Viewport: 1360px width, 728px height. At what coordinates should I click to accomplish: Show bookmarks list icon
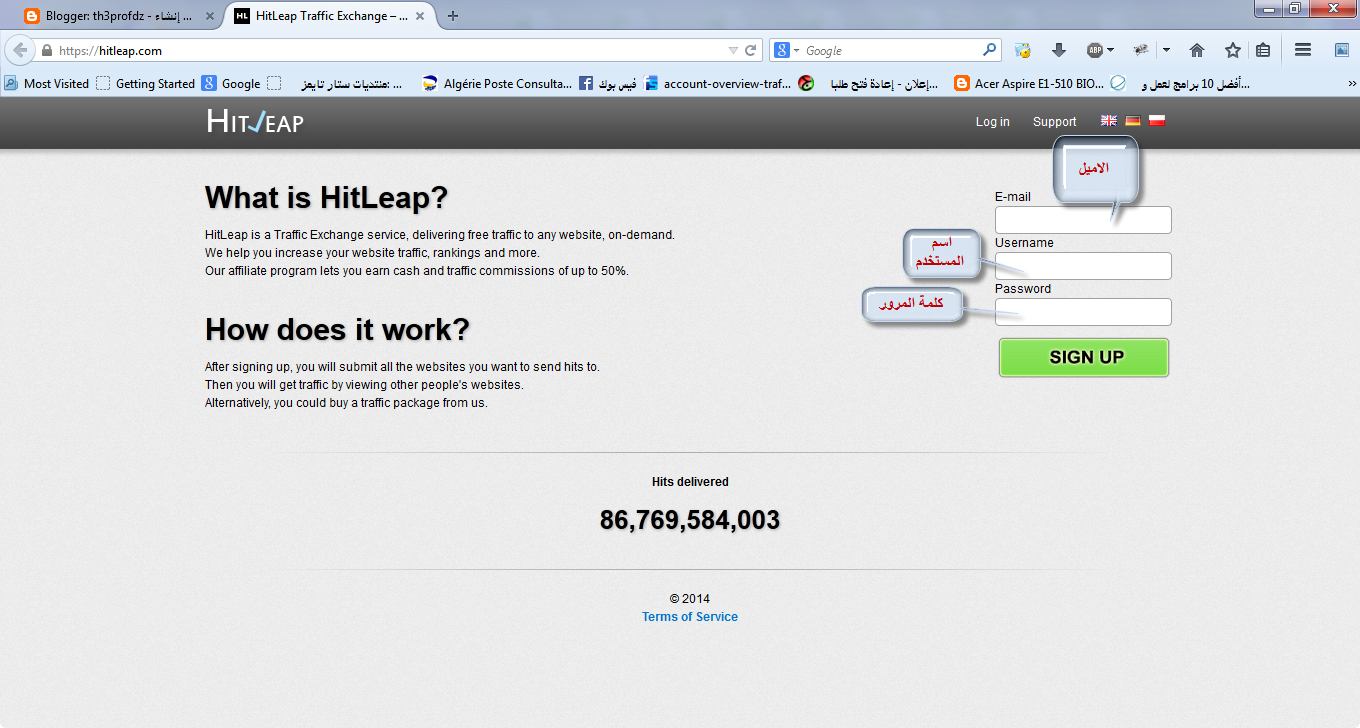[x=1263, y=50]
